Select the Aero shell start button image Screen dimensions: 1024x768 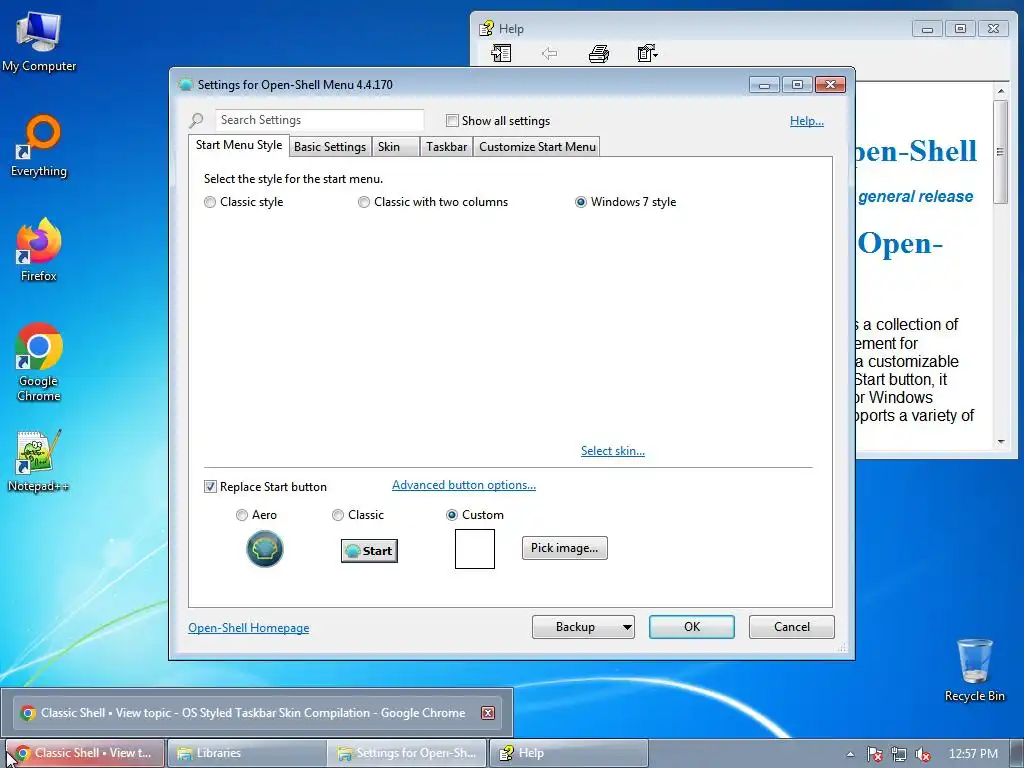[x=264, y=549]
